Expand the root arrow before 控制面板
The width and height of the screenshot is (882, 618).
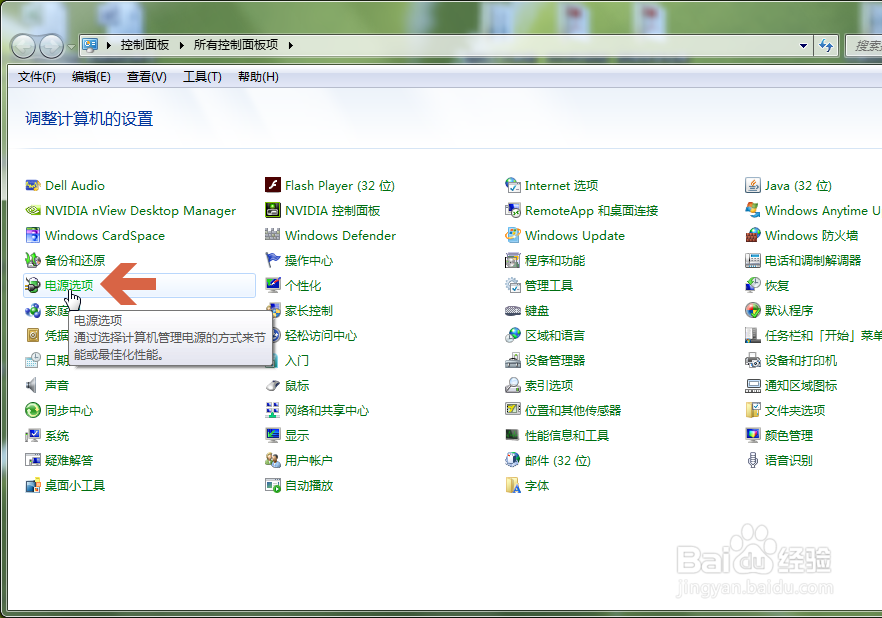click(x=108, y=45)
